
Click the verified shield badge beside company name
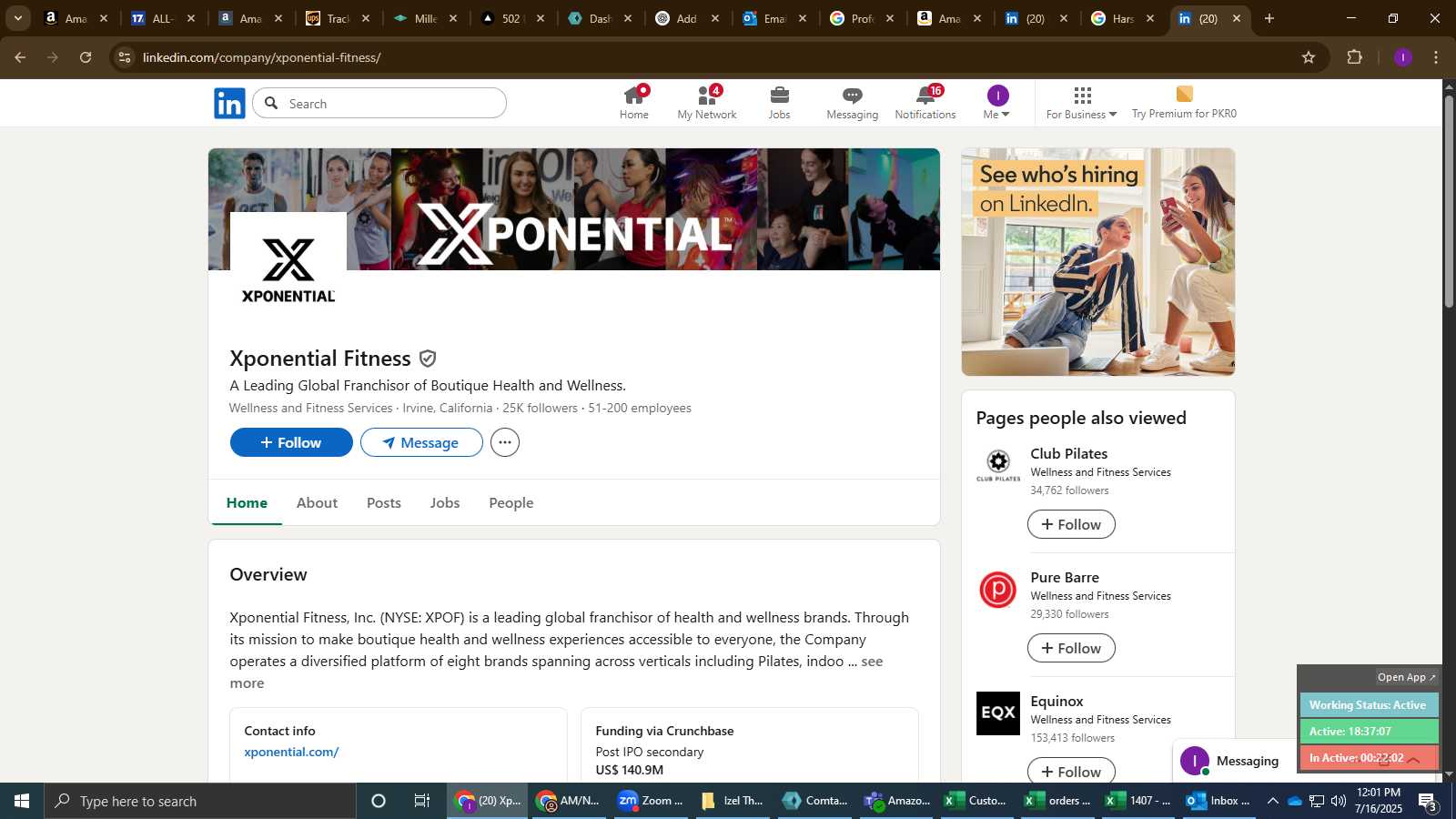pyautogui.click(x=428, y=359)
